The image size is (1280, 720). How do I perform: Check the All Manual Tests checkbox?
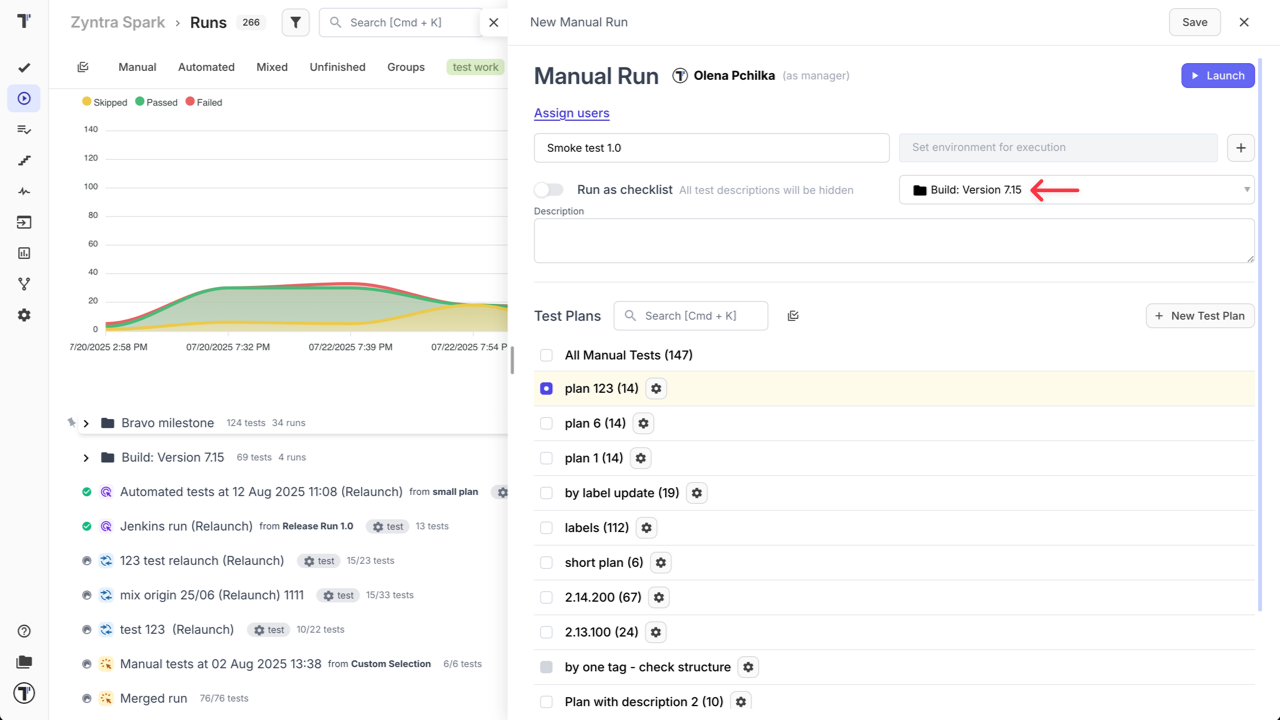(546, 355)
